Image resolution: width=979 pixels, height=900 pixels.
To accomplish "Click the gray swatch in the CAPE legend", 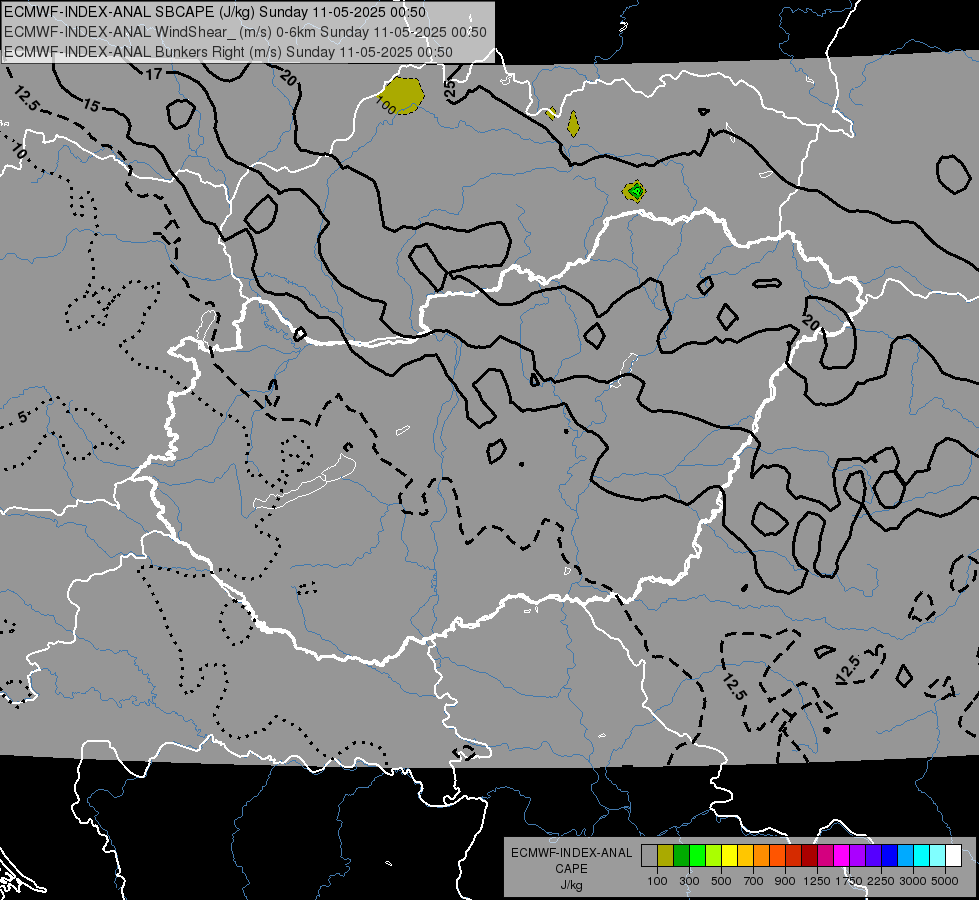I will pos(649,856).
